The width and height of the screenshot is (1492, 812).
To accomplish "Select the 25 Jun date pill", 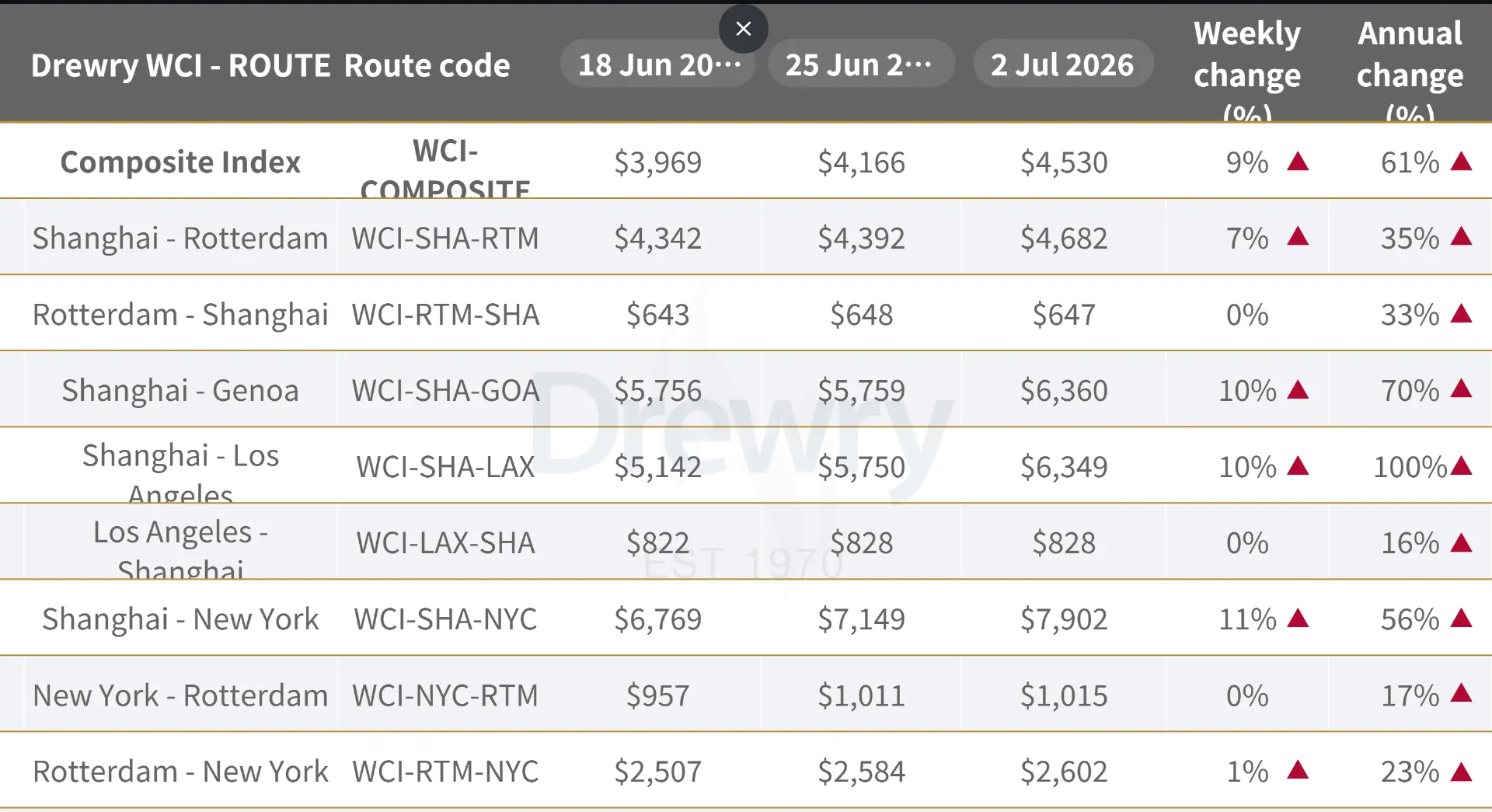I will [861, 64].
